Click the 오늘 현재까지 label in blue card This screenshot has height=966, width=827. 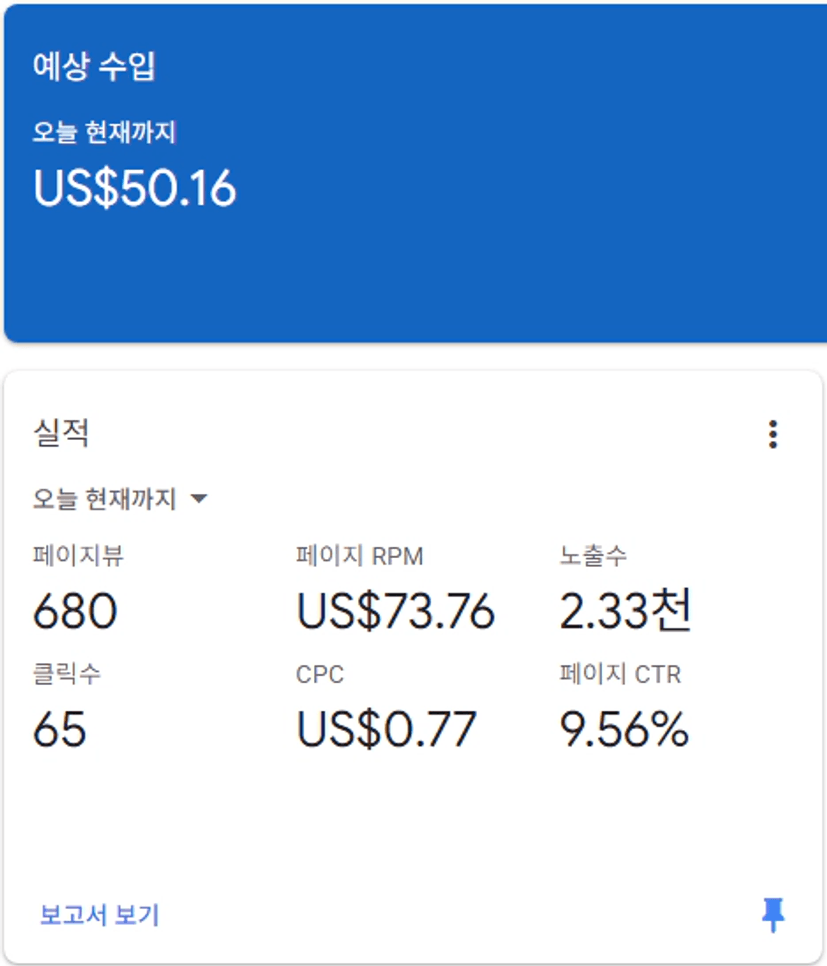click(104, 132)
